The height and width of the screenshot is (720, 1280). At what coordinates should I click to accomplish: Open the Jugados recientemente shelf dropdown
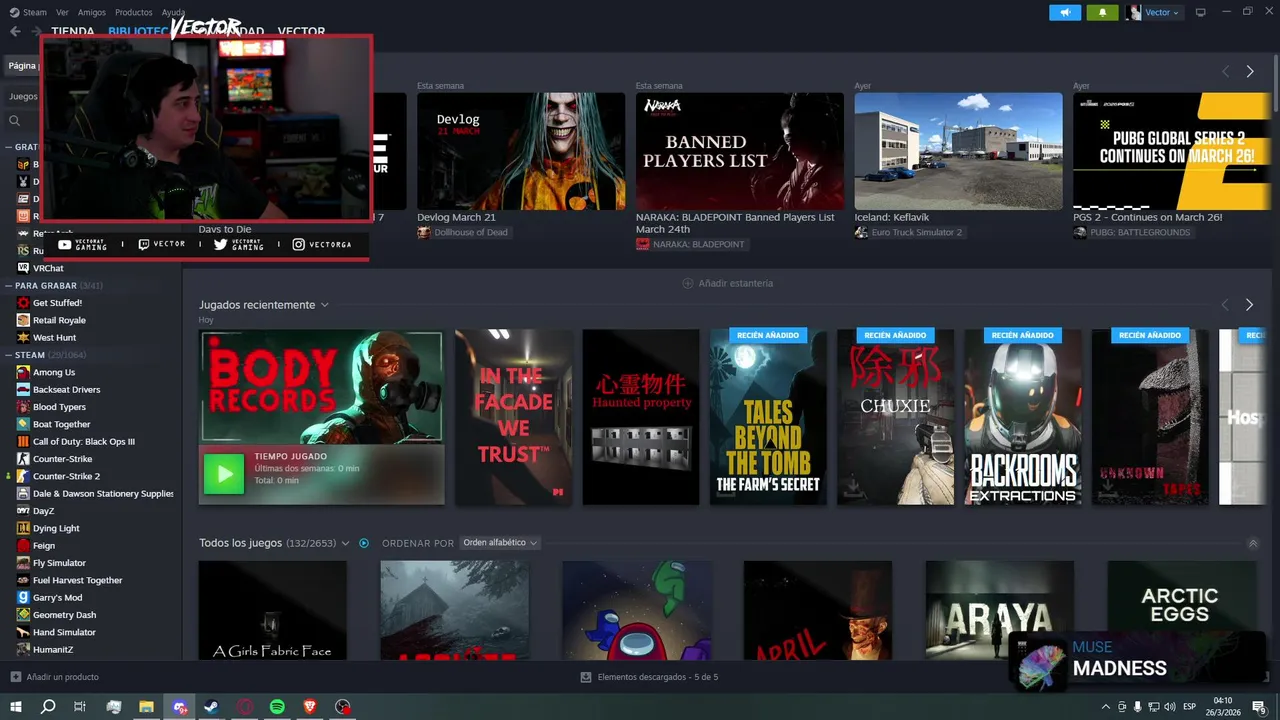(x=324, y=305)
